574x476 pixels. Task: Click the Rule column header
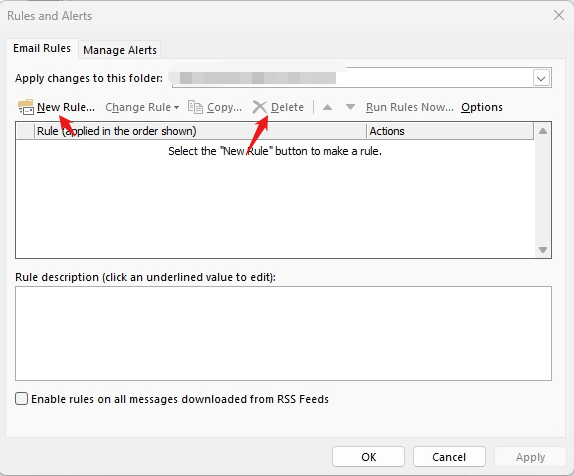[200, 131]
